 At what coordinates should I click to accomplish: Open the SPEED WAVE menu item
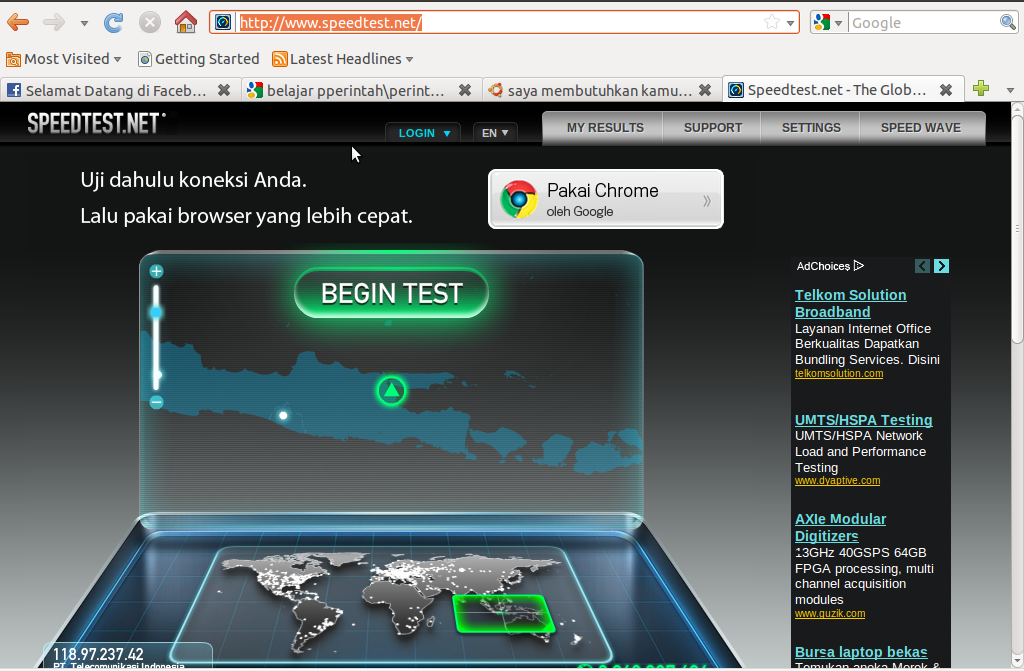click(921, 128)
